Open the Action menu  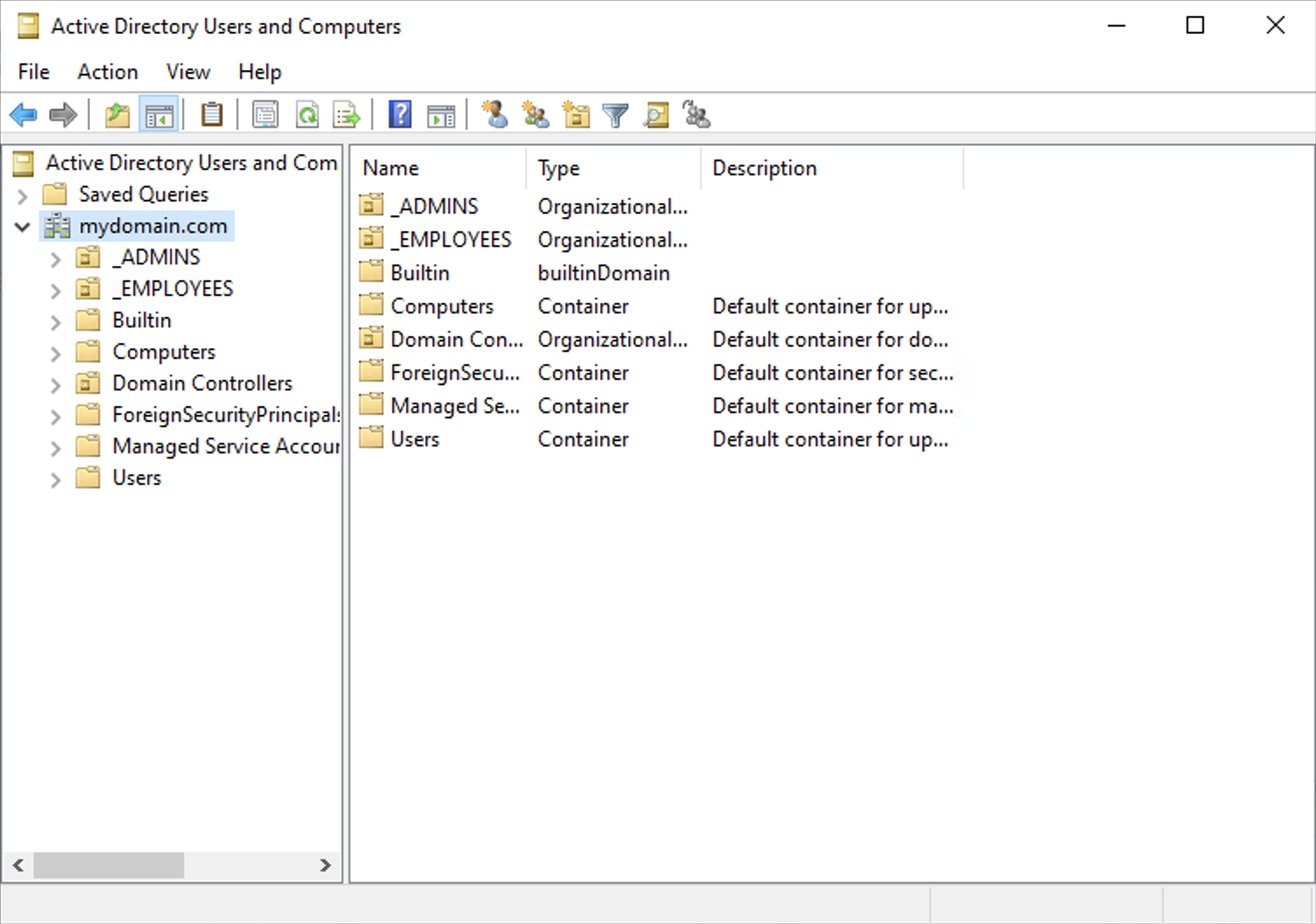(108, 72)
